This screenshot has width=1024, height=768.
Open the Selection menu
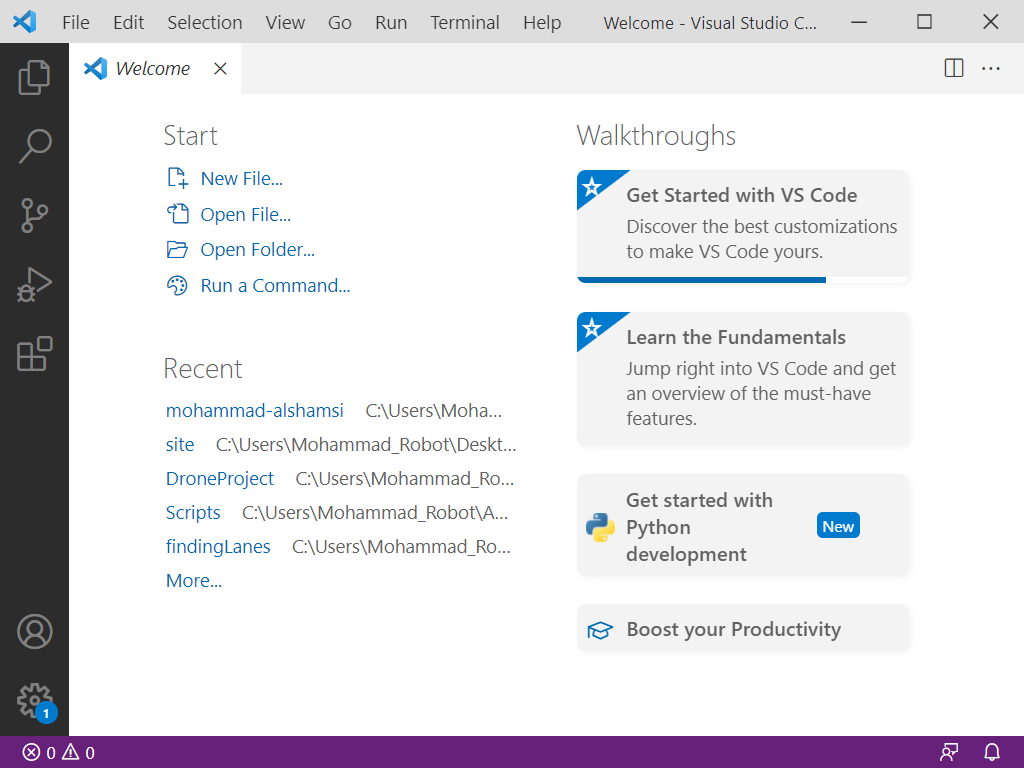204,22
